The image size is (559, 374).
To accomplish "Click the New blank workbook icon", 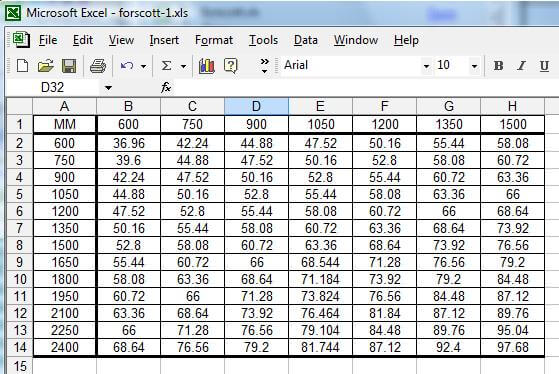I will tap(22, 66).
